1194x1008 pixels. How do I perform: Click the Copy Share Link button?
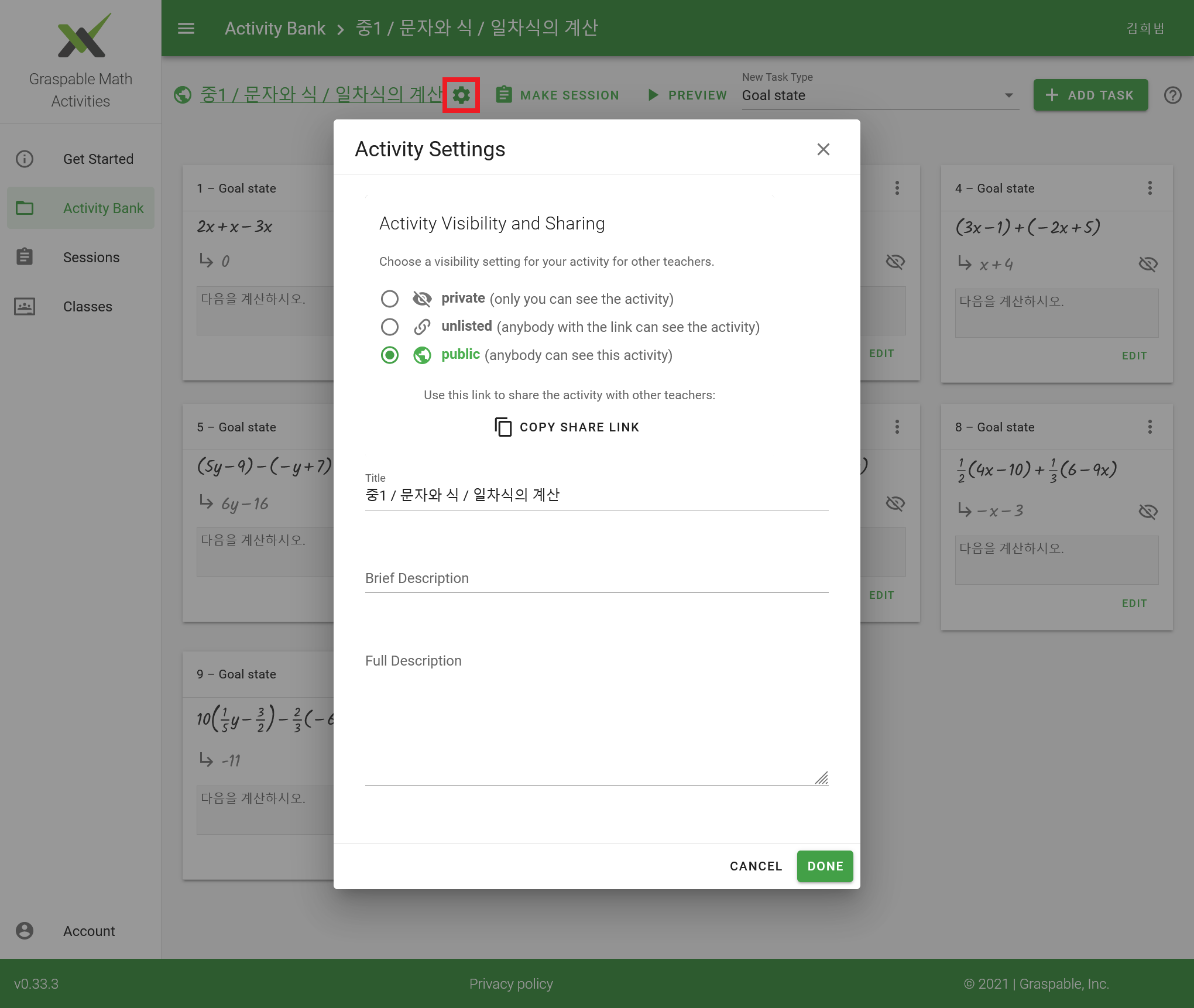(x=567, y=427)
